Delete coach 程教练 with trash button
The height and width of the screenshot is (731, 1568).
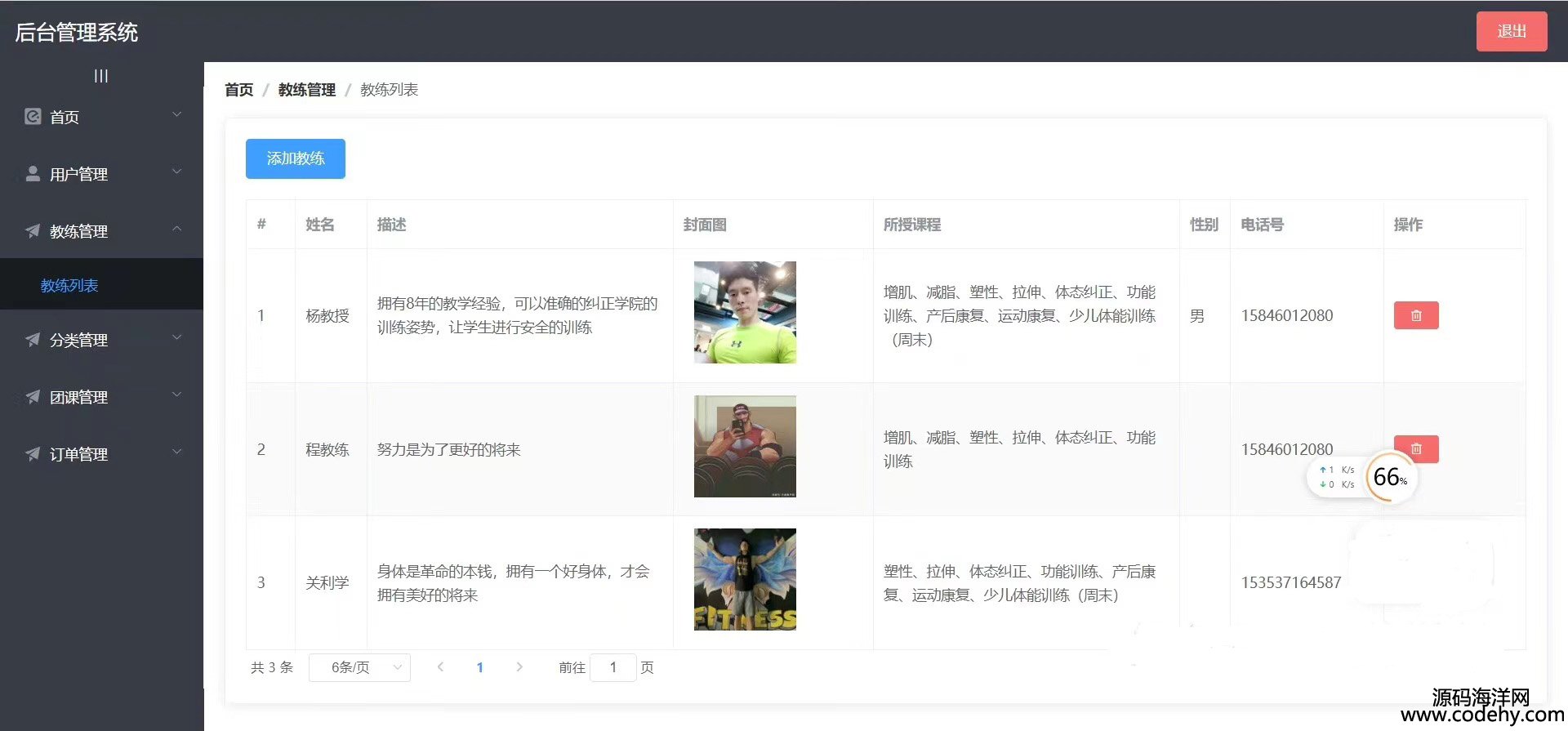[1416, 448]
